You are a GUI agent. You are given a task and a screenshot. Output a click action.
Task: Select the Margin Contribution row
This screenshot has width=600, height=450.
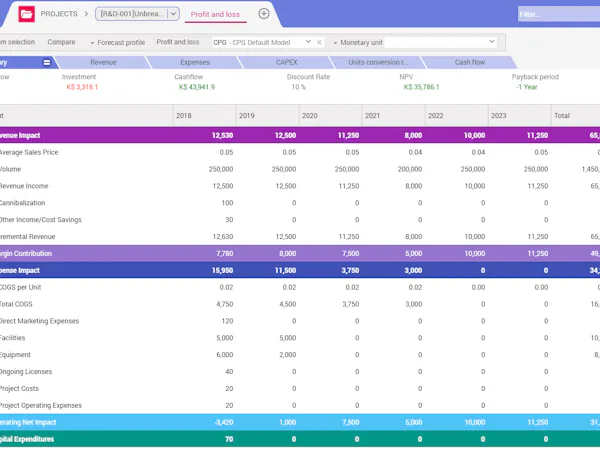tap(300, 253)
